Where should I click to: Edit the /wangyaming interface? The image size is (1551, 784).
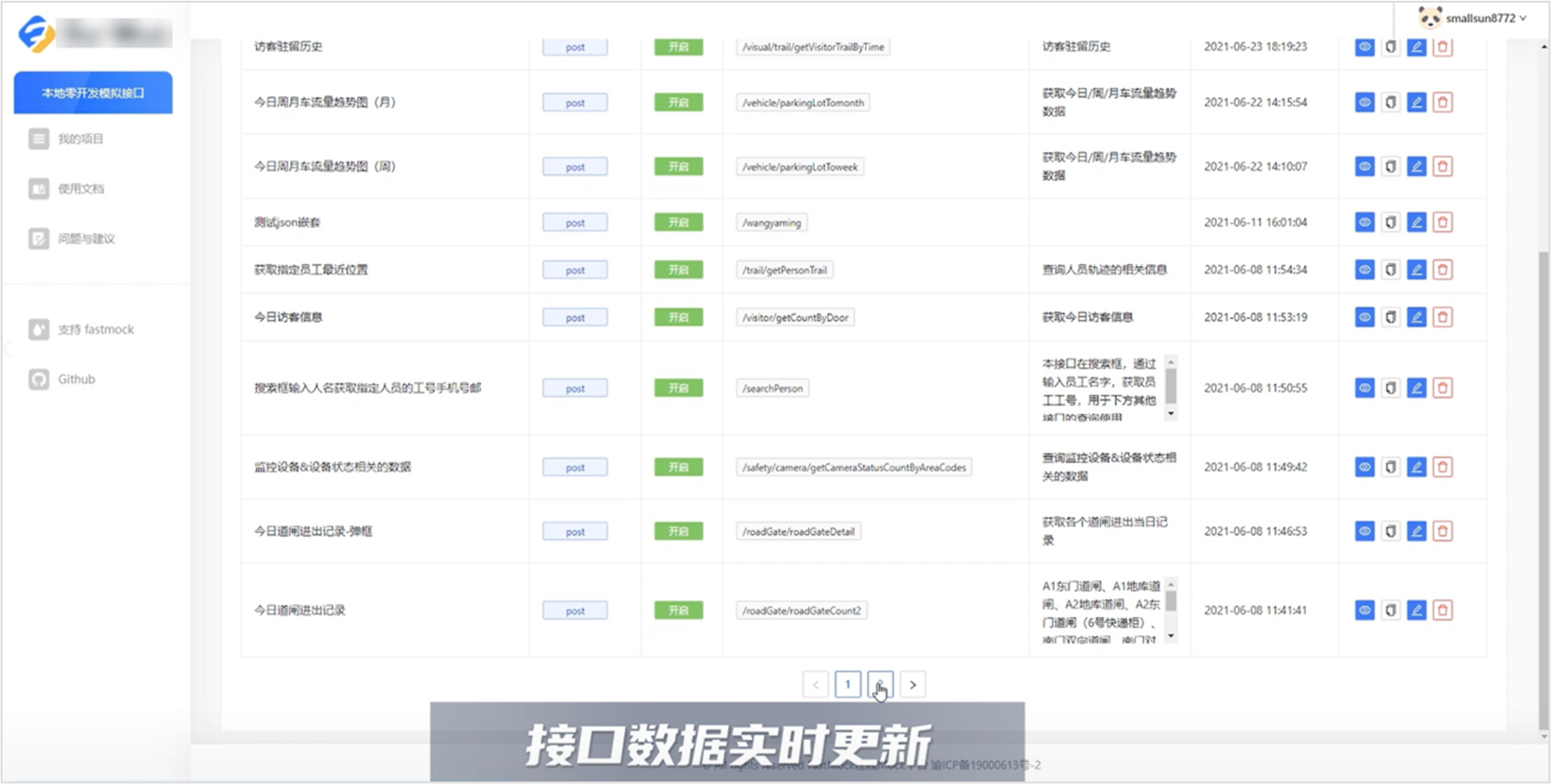(1416, 222)
